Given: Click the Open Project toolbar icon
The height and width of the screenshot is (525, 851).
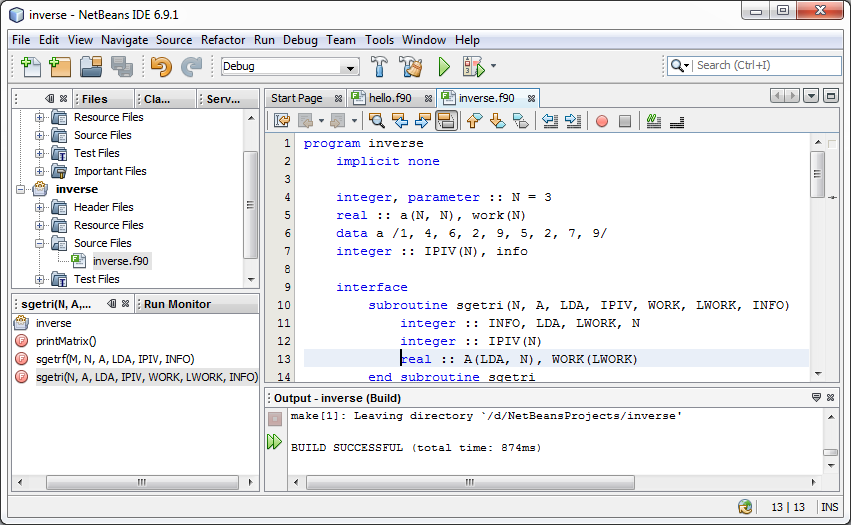Looking at the screenshot, I should (x=91, y=66).
